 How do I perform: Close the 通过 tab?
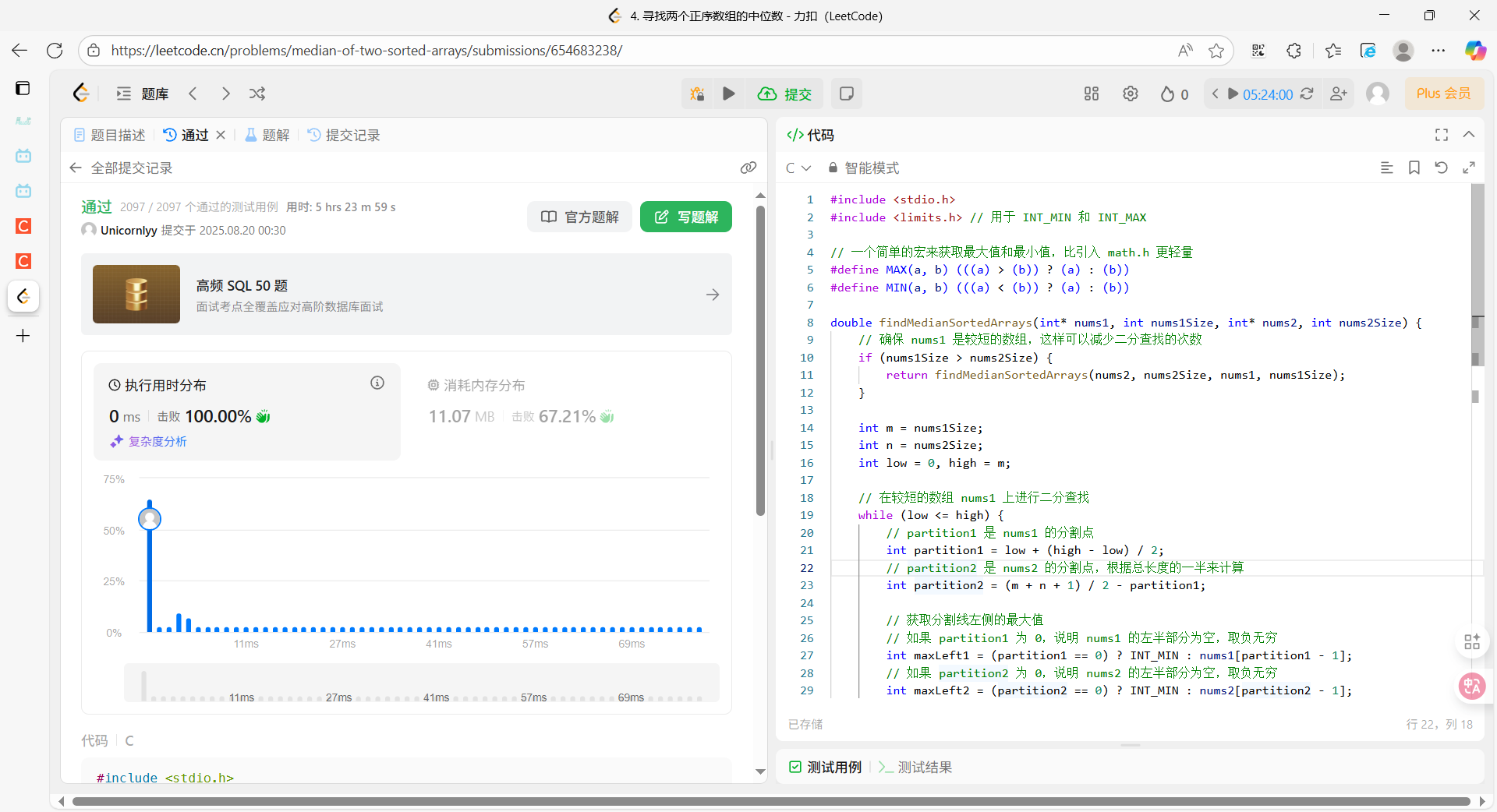pos(221,135)
